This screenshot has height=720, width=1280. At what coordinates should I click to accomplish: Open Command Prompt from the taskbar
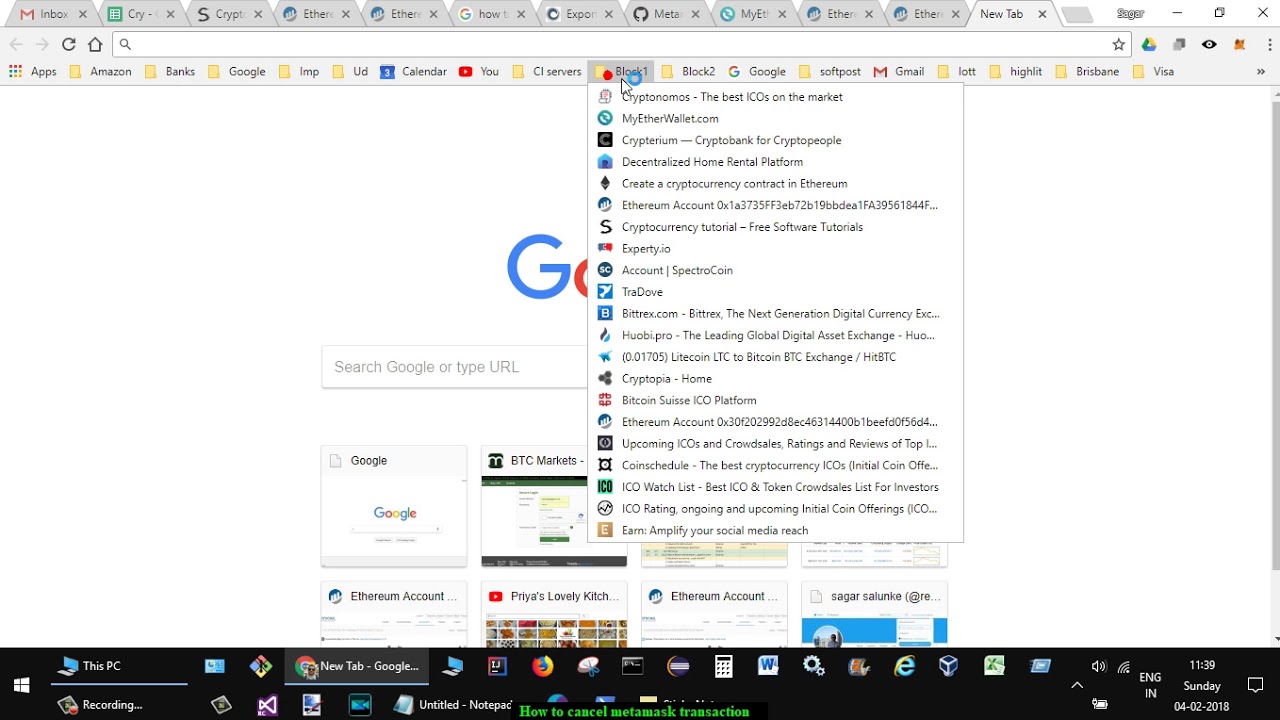[x=633, y=666]
